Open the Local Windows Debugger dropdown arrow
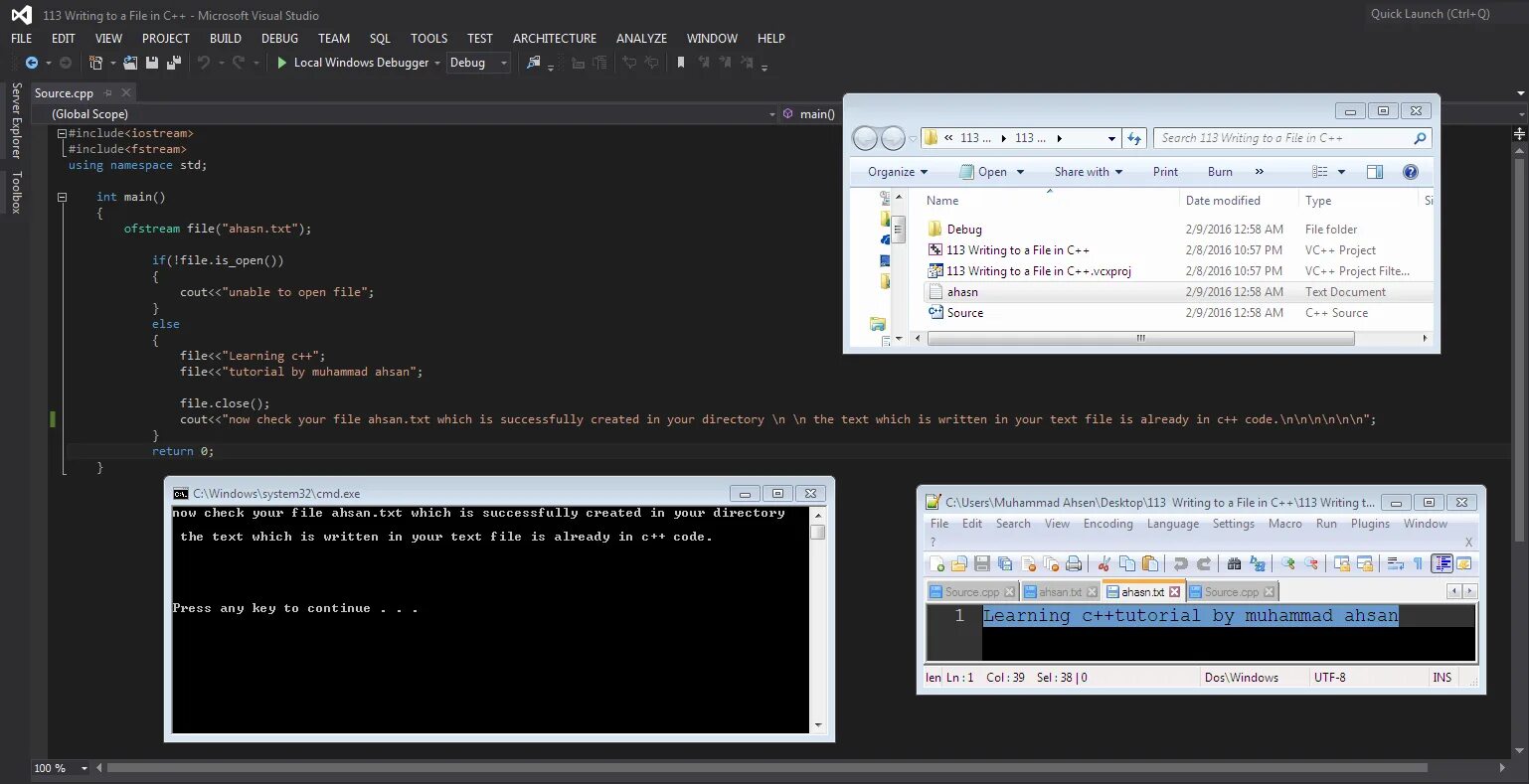Image resolution: width=1529 pixels, height=784 pixels. pos(437,63)
